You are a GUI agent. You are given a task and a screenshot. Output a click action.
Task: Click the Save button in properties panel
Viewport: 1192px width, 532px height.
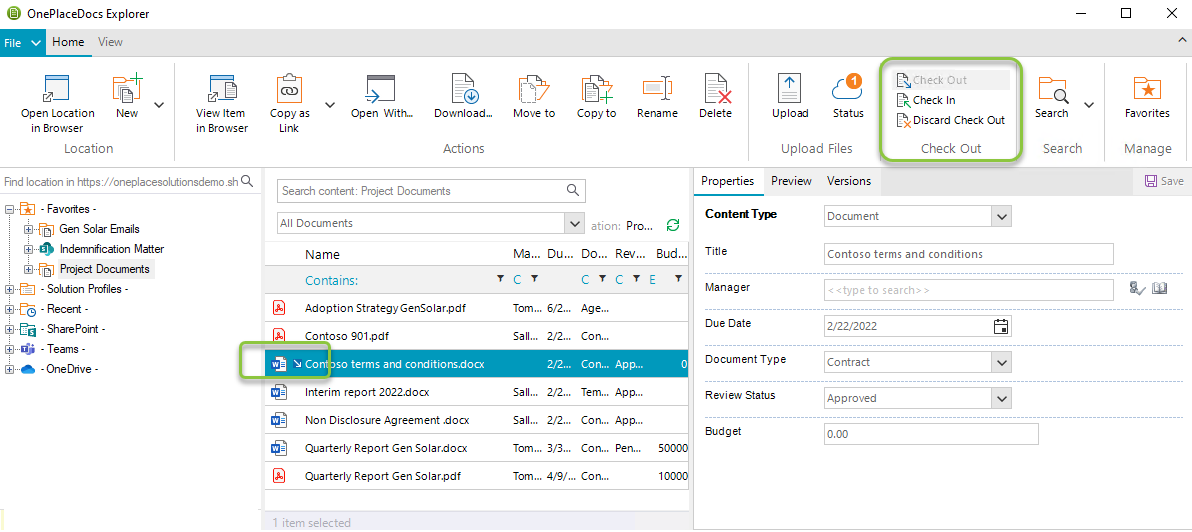coord(1164,181)
